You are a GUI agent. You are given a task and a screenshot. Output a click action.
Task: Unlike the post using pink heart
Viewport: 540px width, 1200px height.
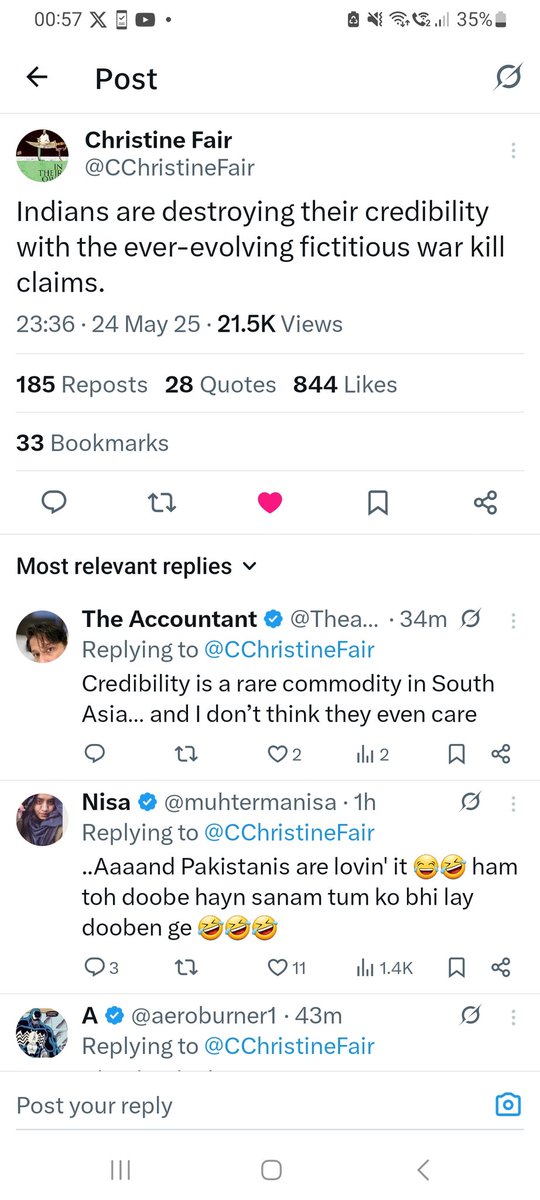click(x=270, y=503)
